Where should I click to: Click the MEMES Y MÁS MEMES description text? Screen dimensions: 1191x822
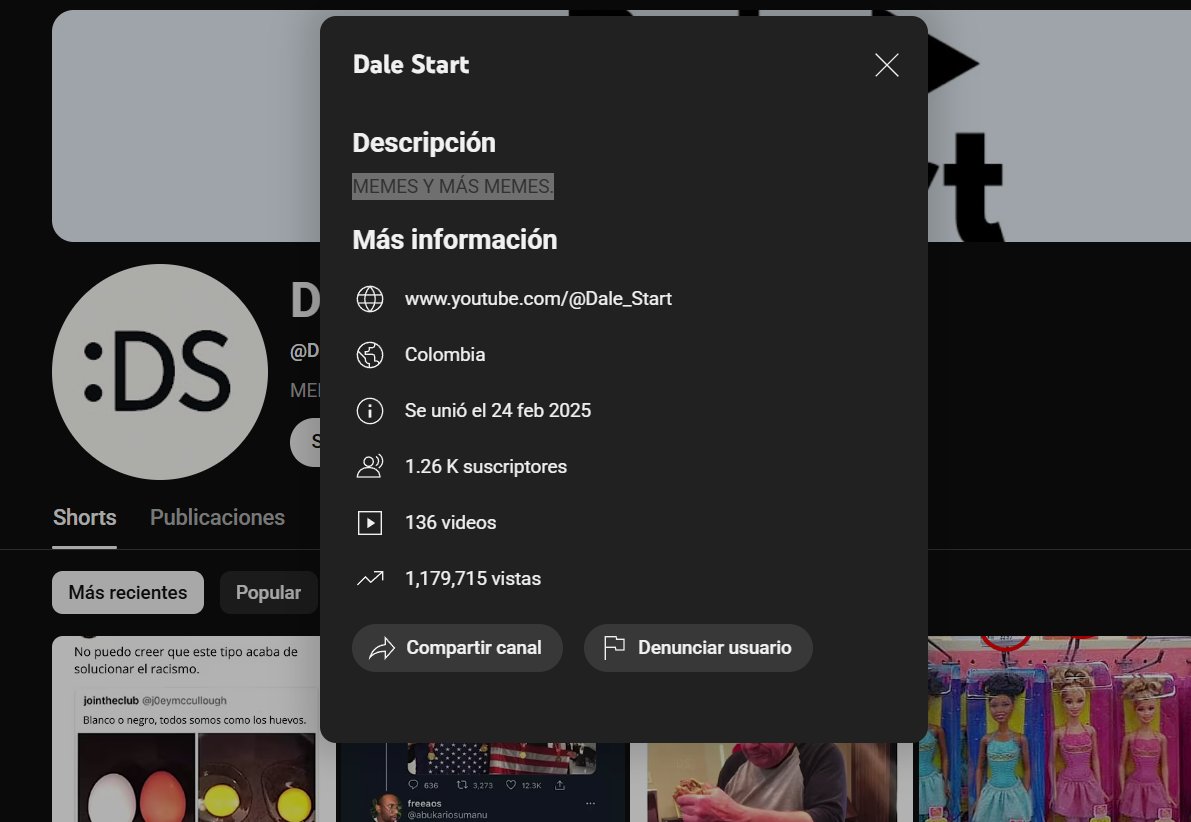point(453,186)
